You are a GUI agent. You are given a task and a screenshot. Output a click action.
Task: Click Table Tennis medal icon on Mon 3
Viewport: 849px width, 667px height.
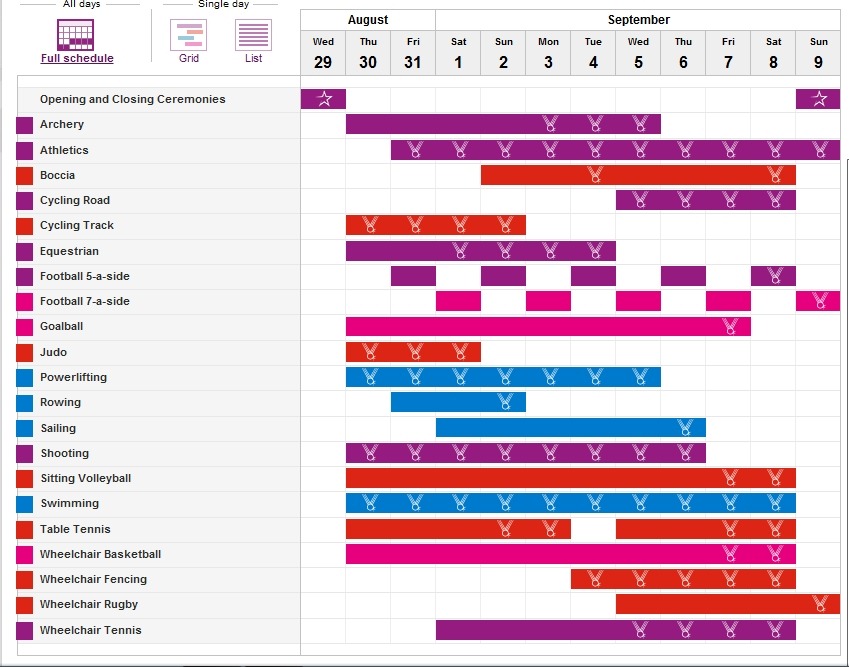click(550, 528)
